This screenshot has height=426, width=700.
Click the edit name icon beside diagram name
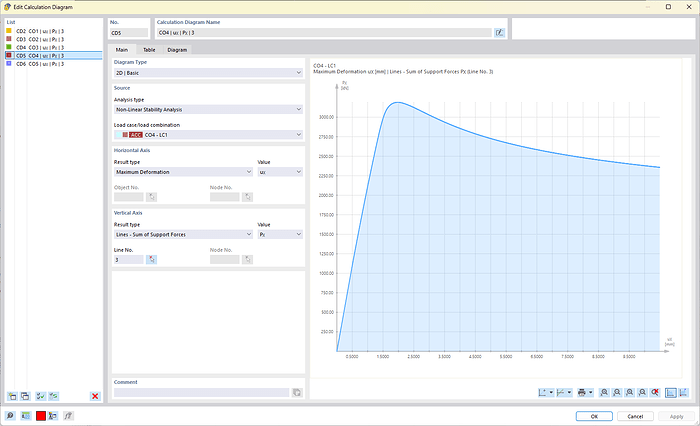pyautogui.click(x=499, y=33)
